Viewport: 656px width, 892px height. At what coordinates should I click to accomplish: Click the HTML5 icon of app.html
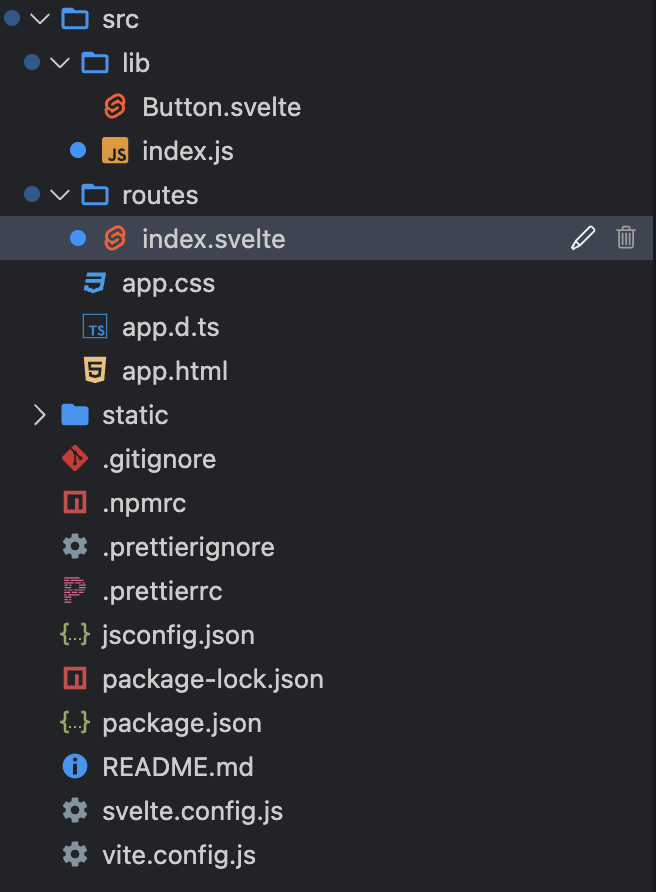95,370
